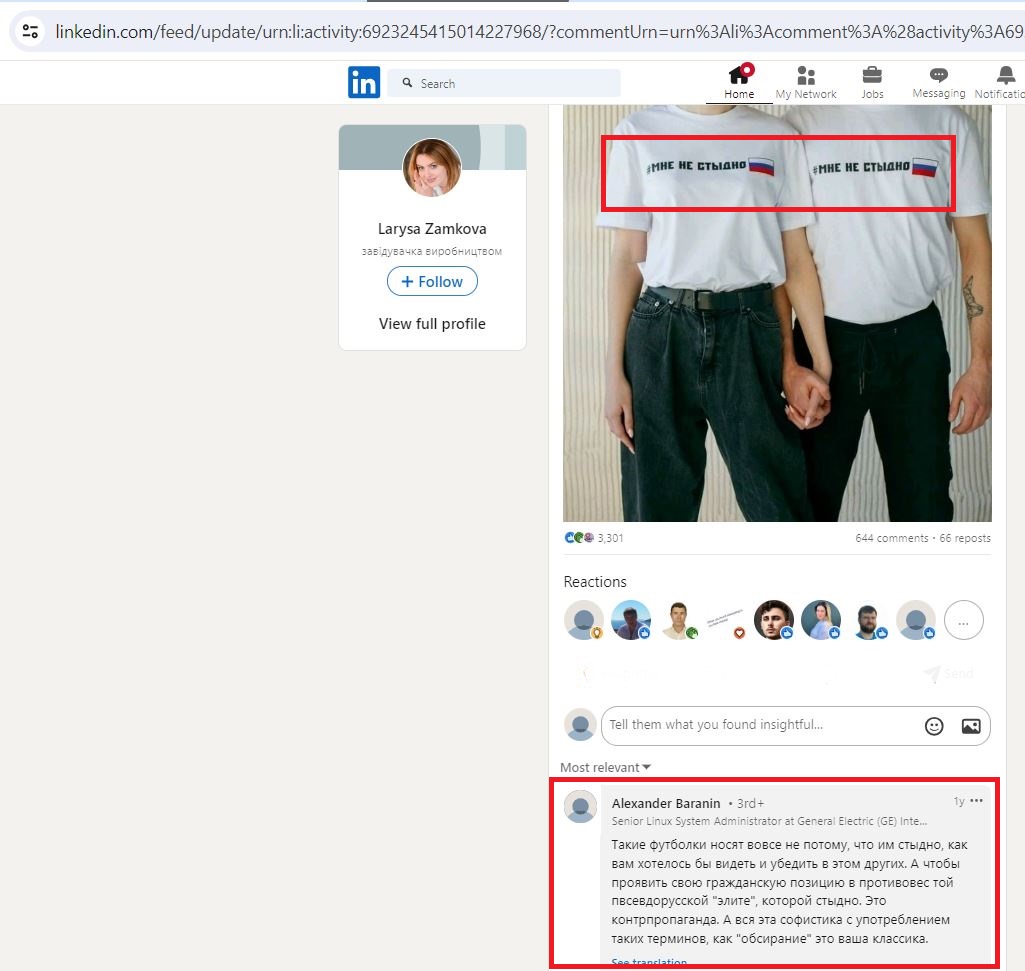Open site information icon in address bar
Screen dimensions: 1025x971
click(30, 31)
